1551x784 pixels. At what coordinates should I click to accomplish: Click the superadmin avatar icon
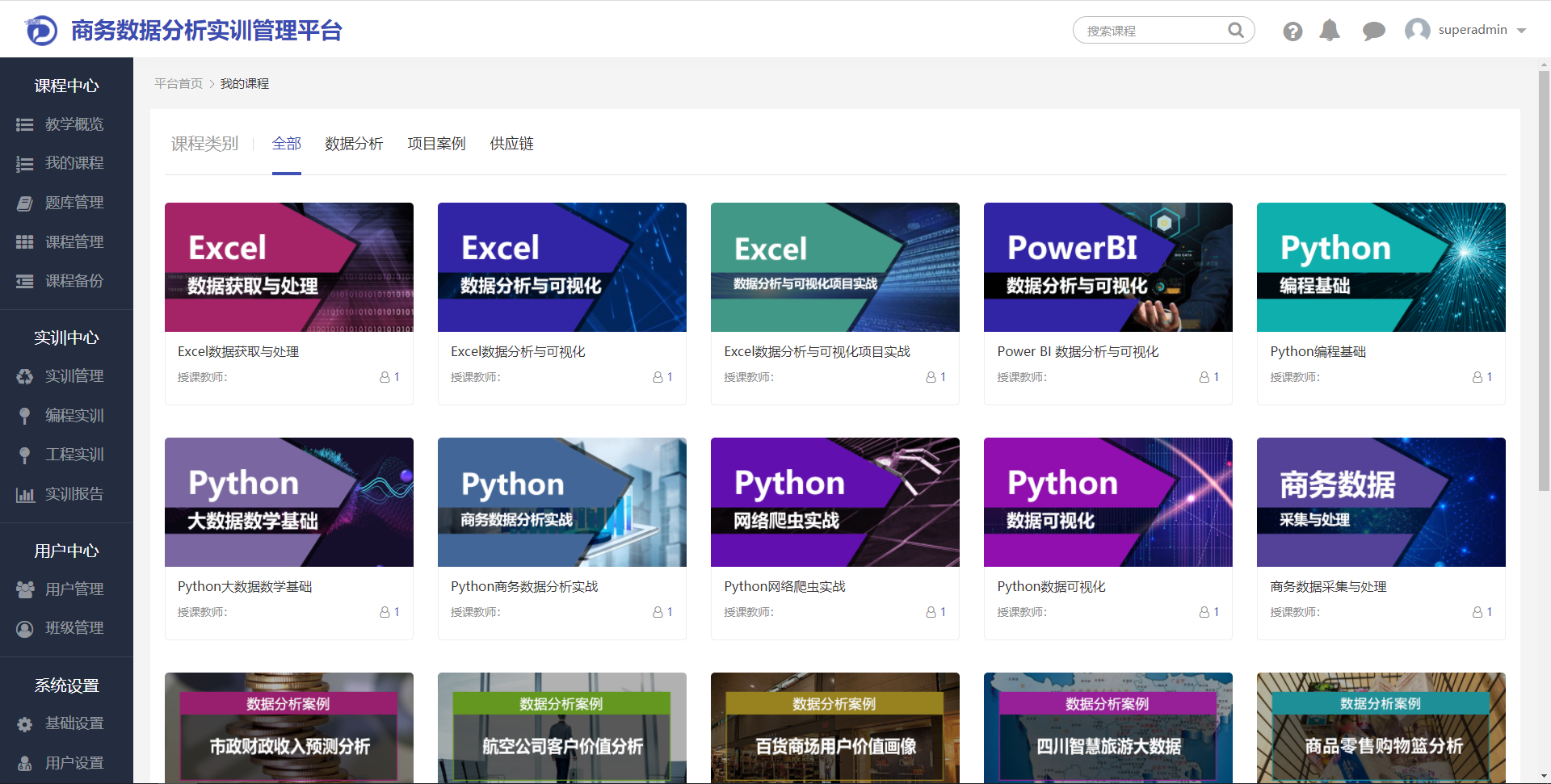[x=1417, y=31]
